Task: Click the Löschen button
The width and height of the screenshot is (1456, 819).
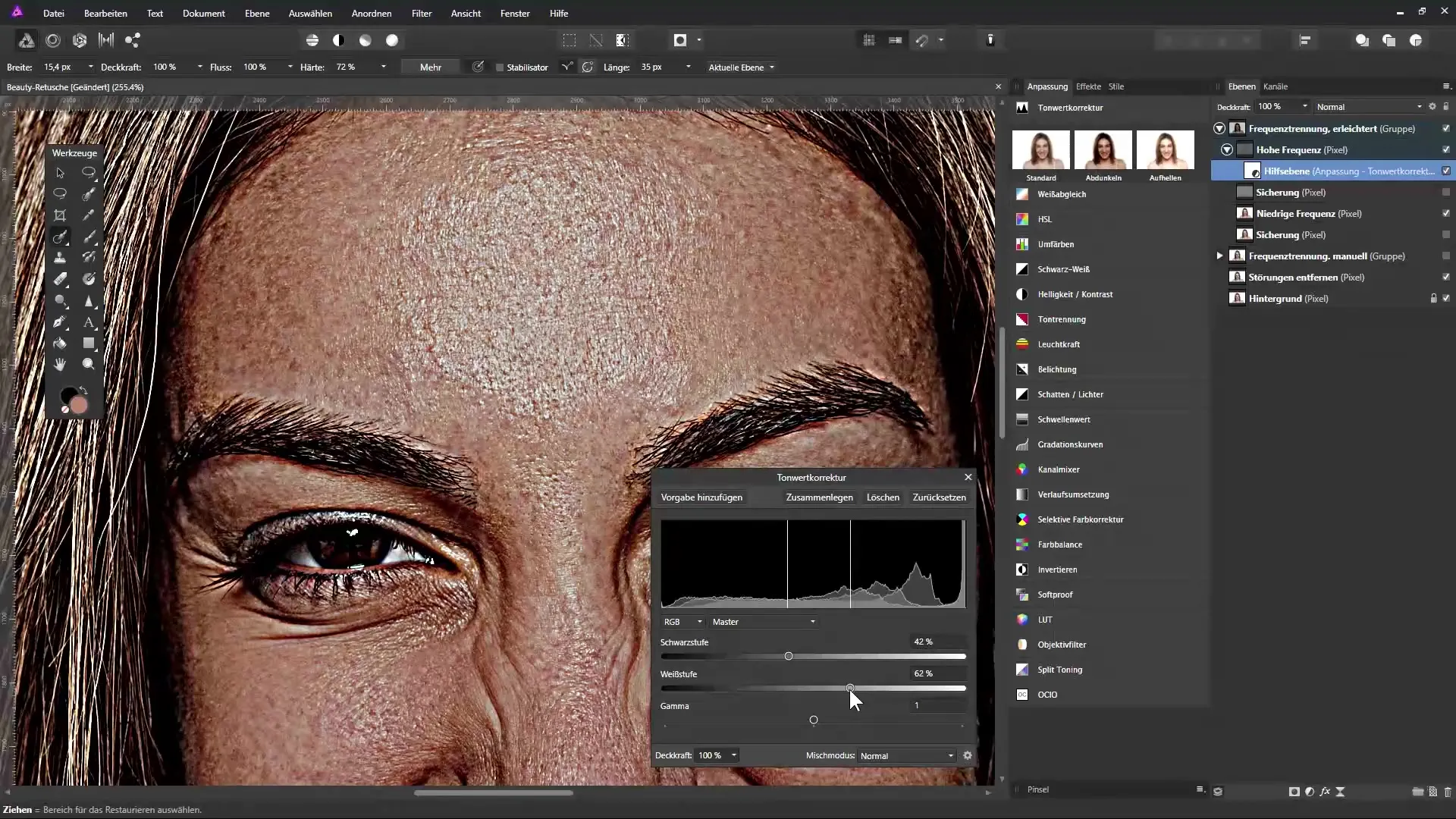Action: (883, 497)
